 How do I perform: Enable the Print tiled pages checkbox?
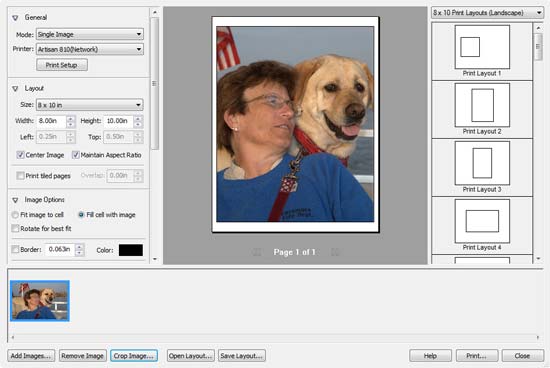tap(20, 176)
